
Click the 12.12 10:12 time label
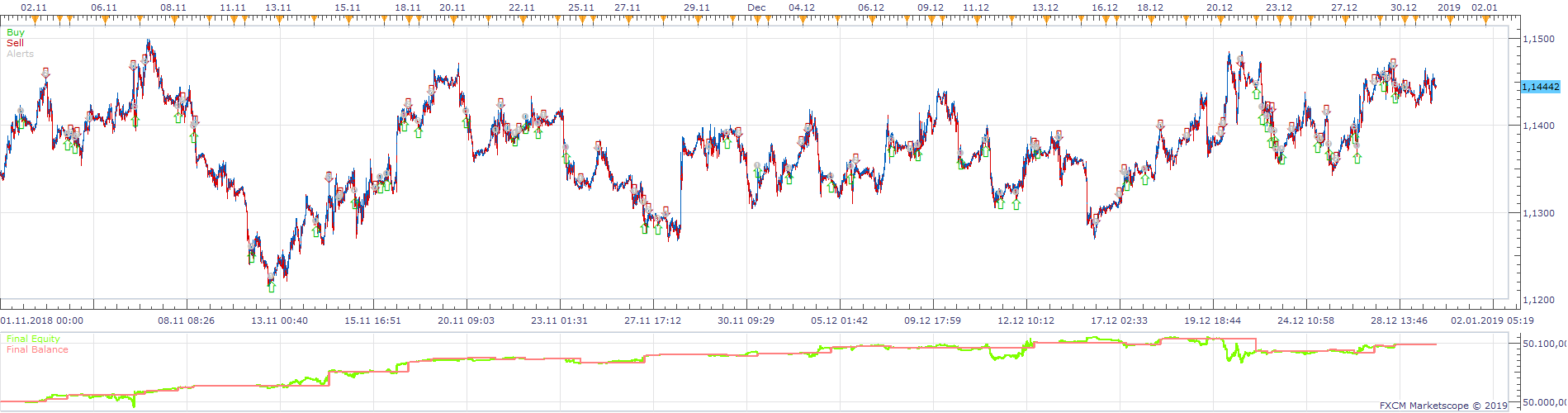[1026, 320]
